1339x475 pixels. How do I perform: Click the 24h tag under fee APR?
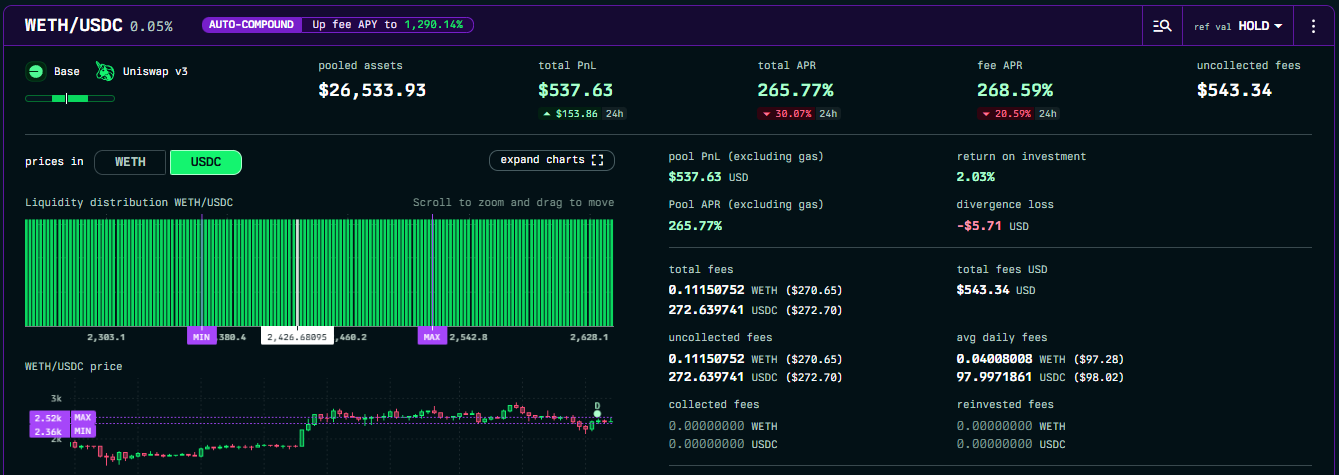pyautogui.click(x=1047, y=114)
